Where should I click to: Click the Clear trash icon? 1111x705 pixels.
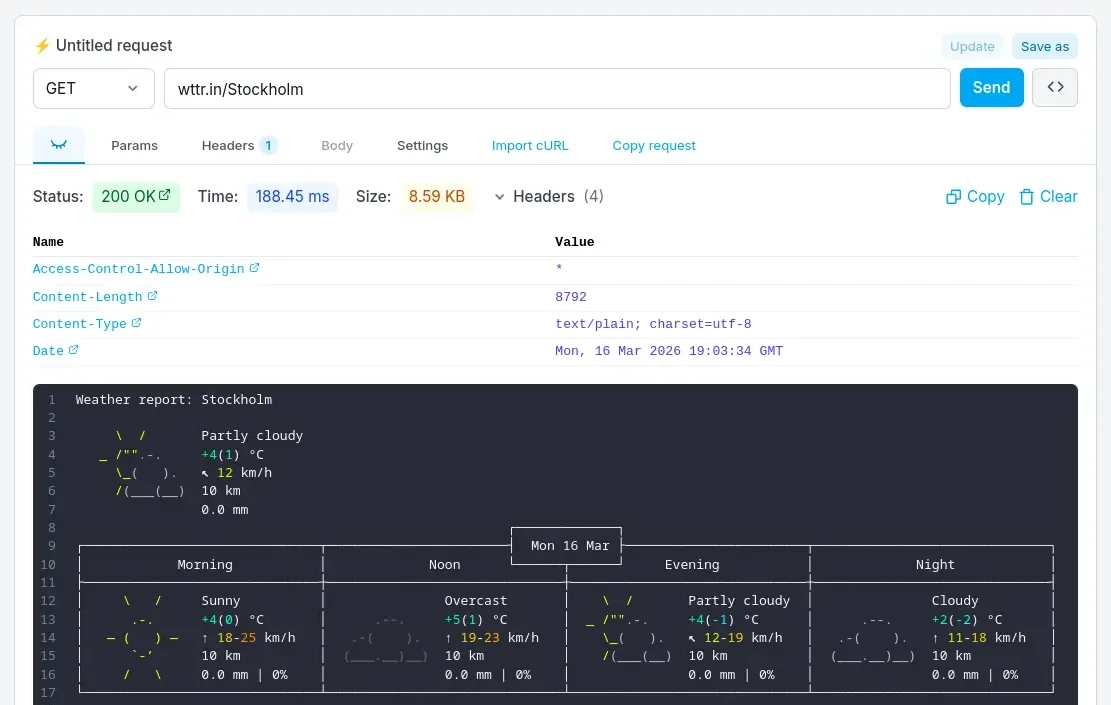point(1026,197)
